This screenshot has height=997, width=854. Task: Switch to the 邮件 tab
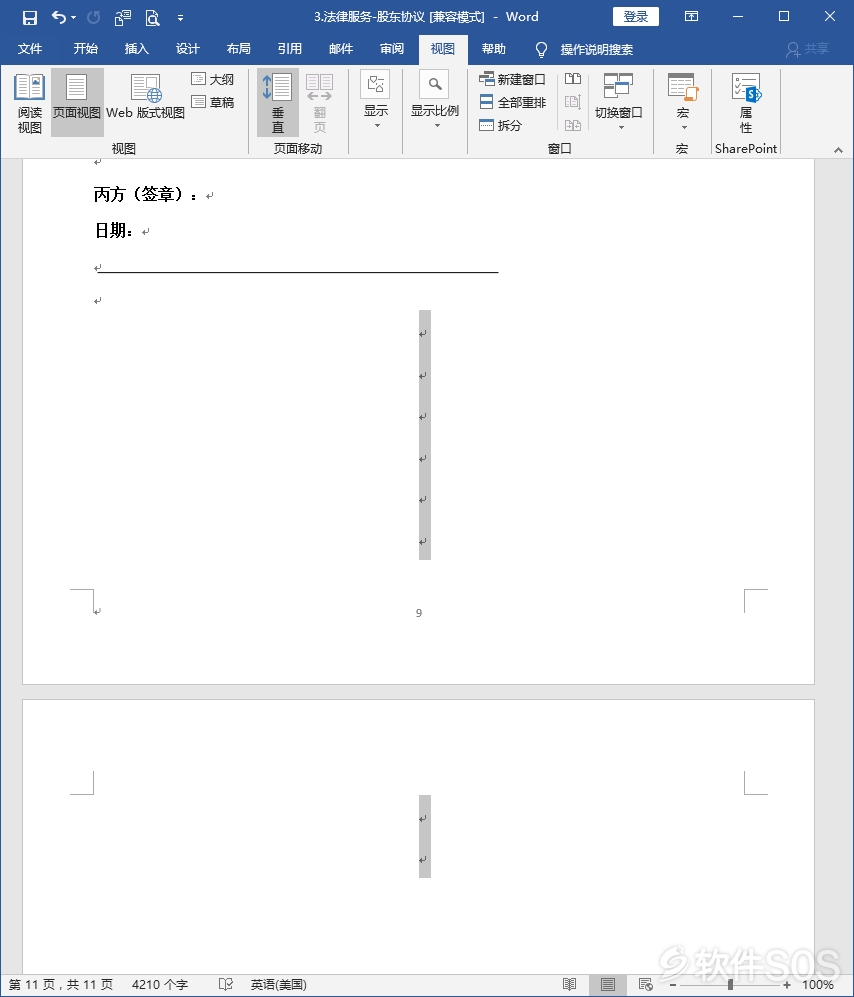[x=341, y=49]
